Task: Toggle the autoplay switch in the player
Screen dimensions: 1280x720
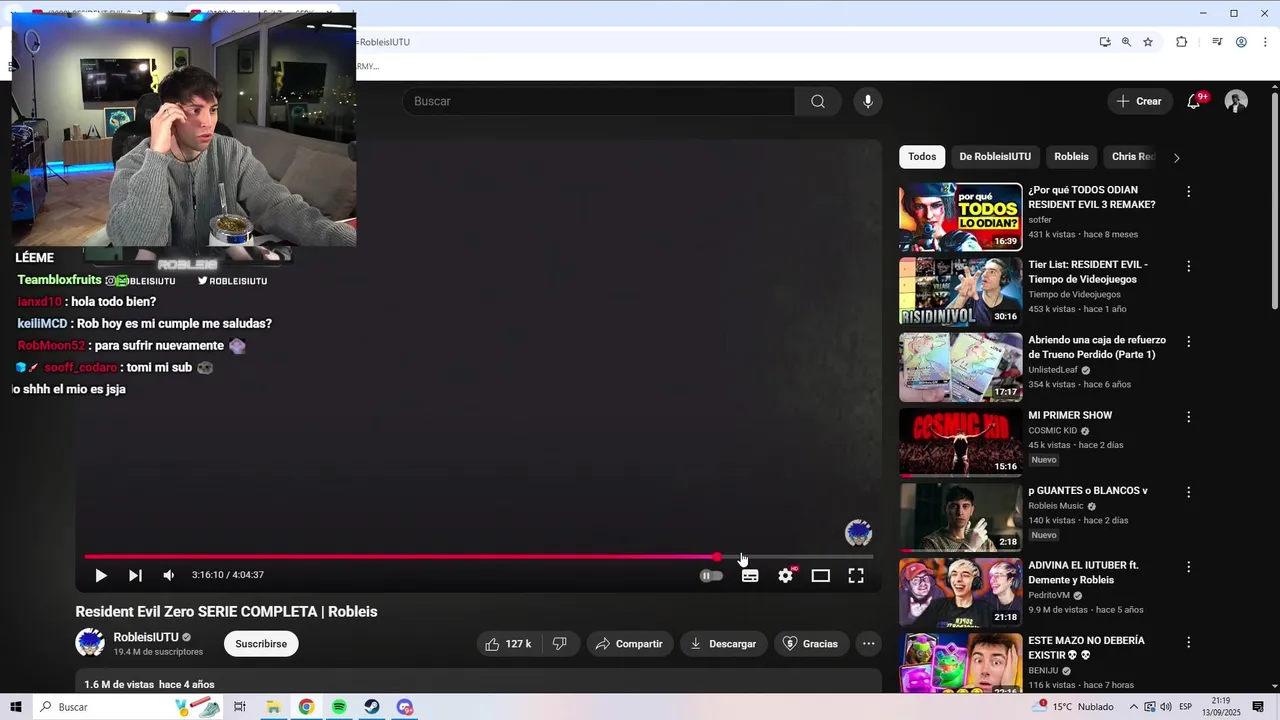Action: [711, 575]
